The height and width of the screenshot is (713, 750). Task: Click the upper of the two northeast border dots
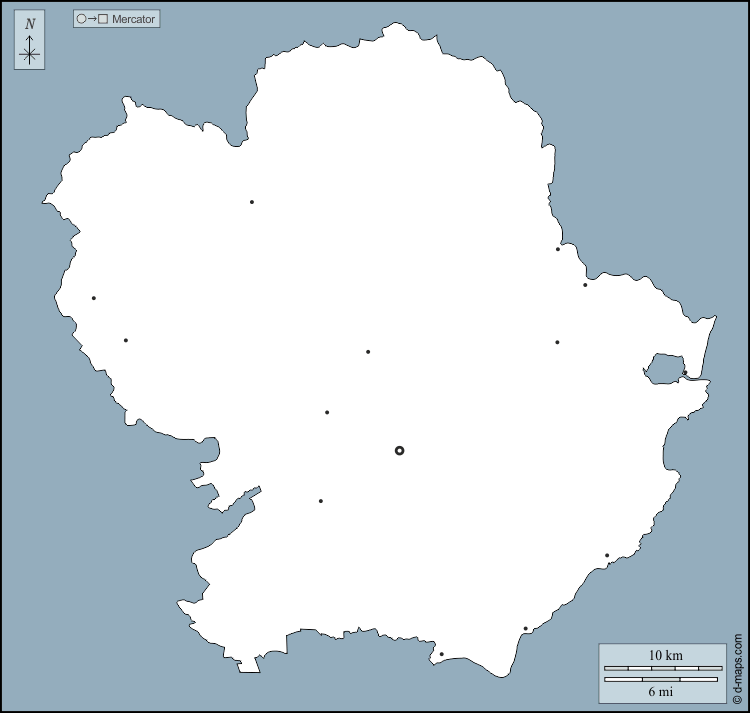[x=558, y=249]
